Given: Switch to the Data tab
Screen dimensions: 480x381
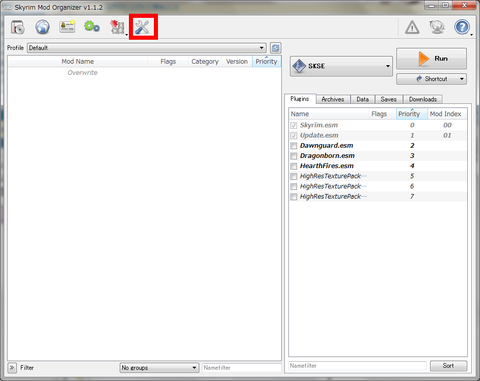Looking at the screenshot, I should click(x=363, y=99).
